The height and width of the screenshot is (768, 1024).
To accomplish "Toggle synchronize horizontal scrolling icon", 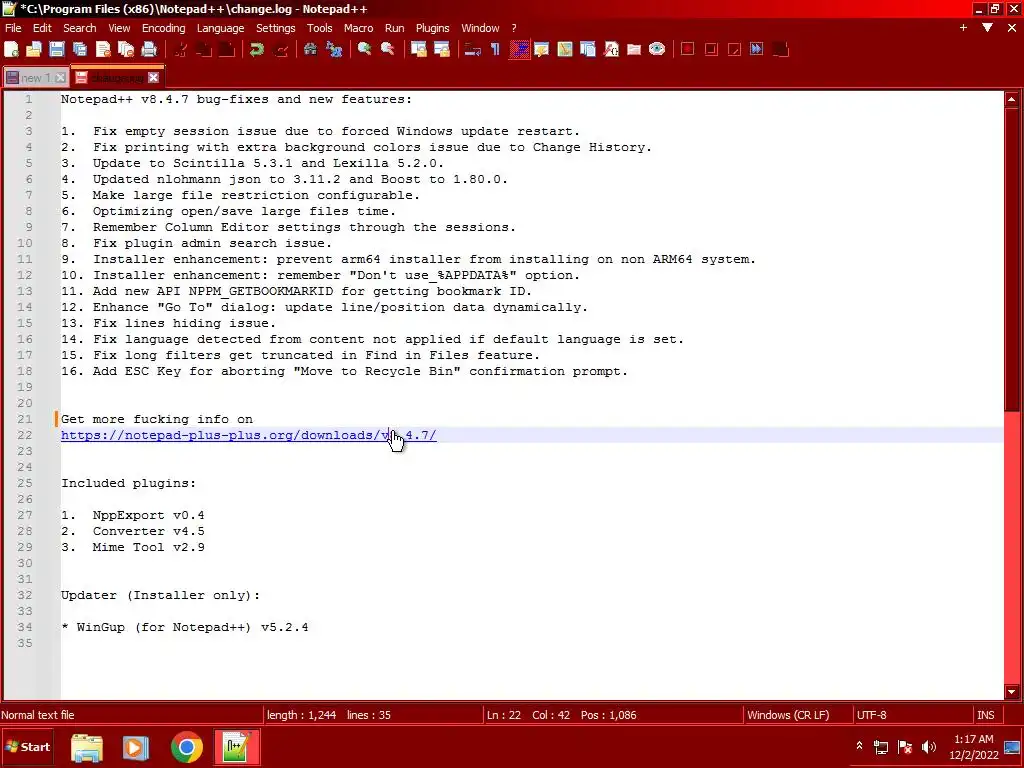I will click(442, 49).
